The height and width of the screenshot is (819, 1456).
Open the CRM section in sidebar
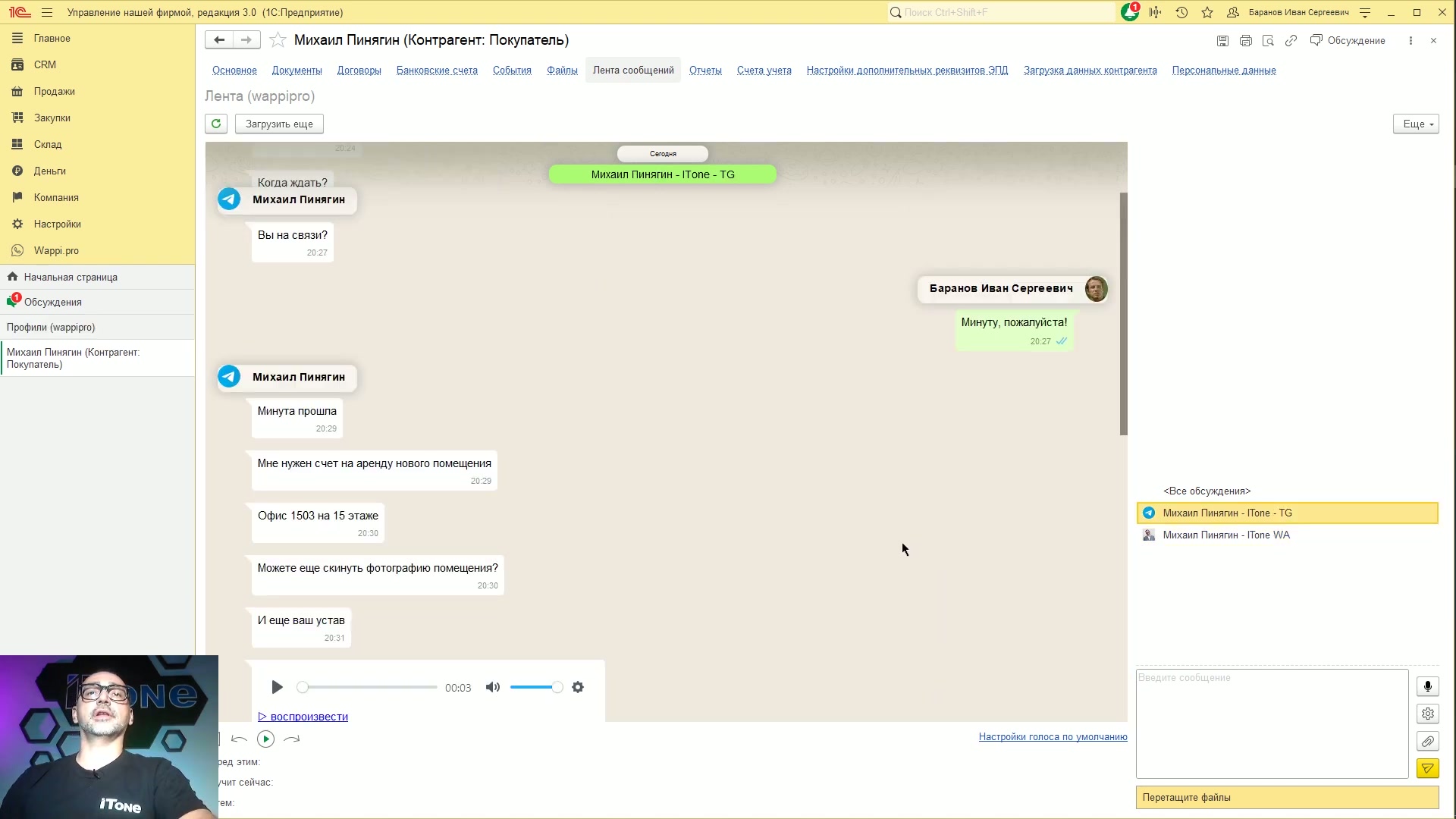coord(45,64)
